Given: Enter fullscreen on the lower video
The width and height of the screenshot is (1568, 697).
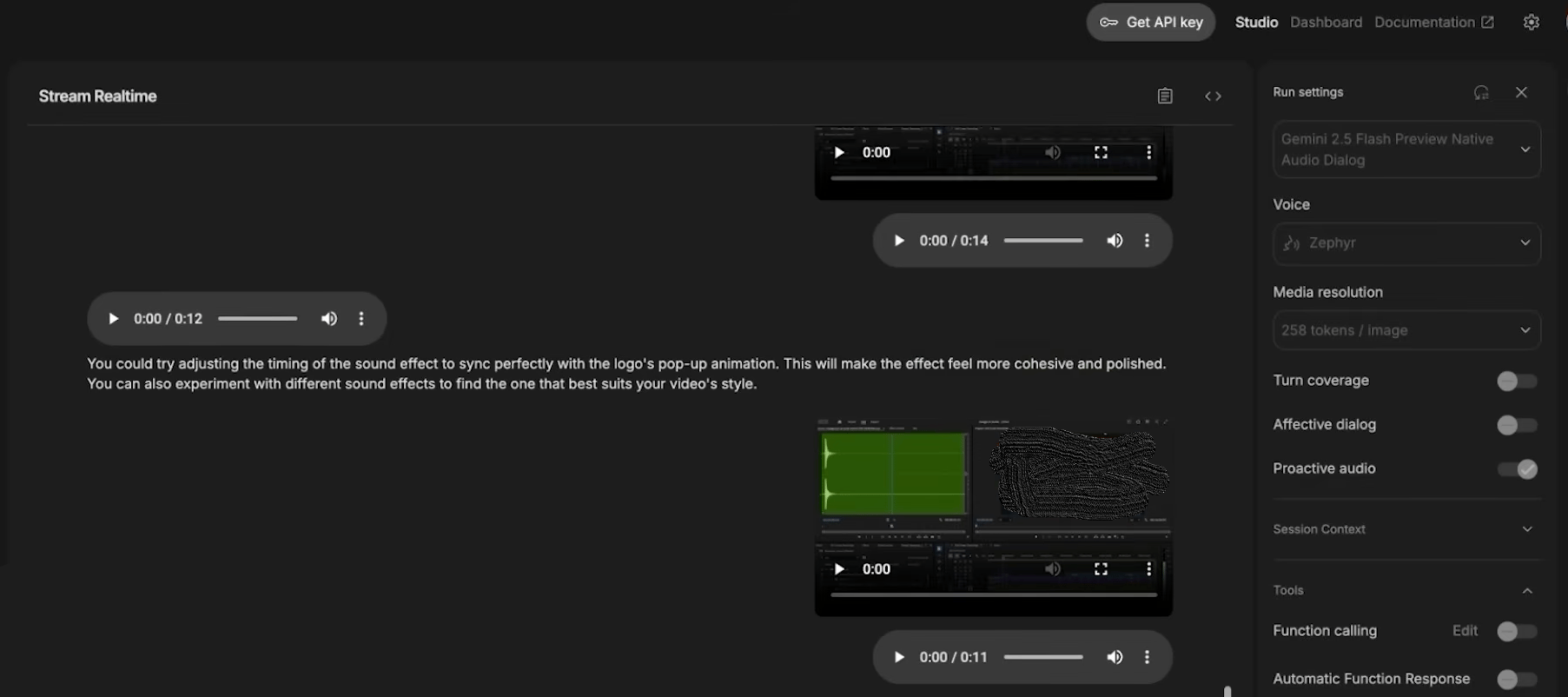Looking at the screenshot, I should click(x=1101, y=569).
